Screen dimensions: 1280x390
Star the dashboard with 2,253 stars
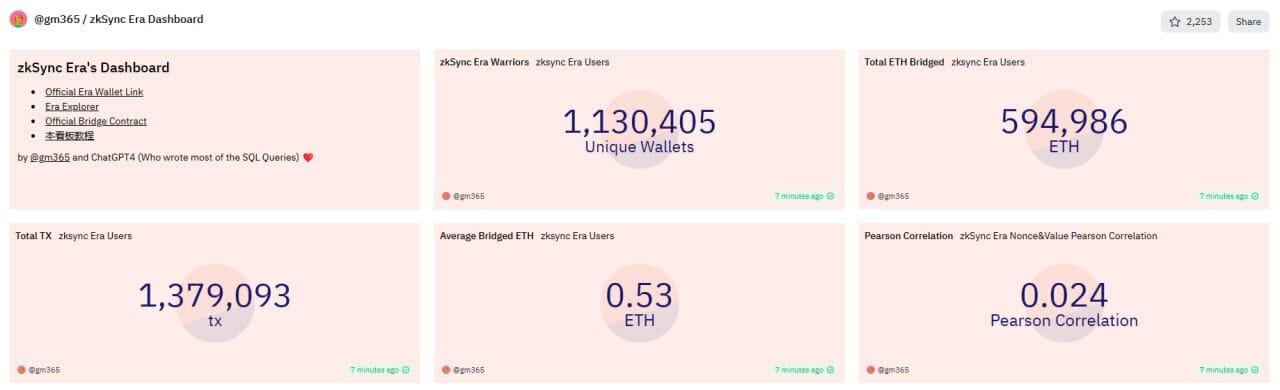point(1190,21)
